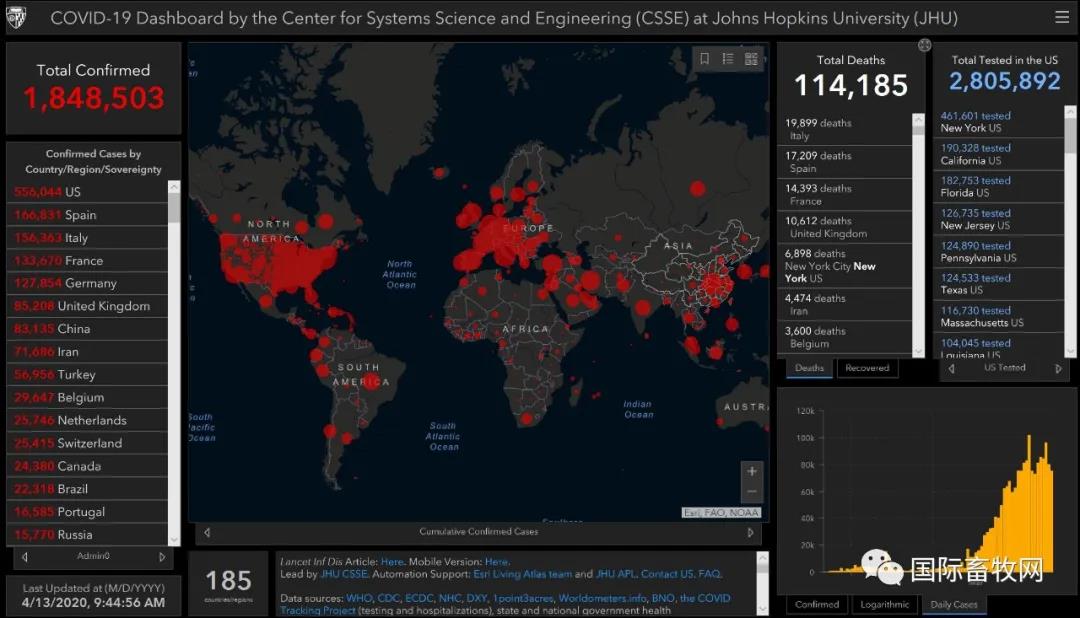Click the JHU shield logo

click(x=16, y=18)
